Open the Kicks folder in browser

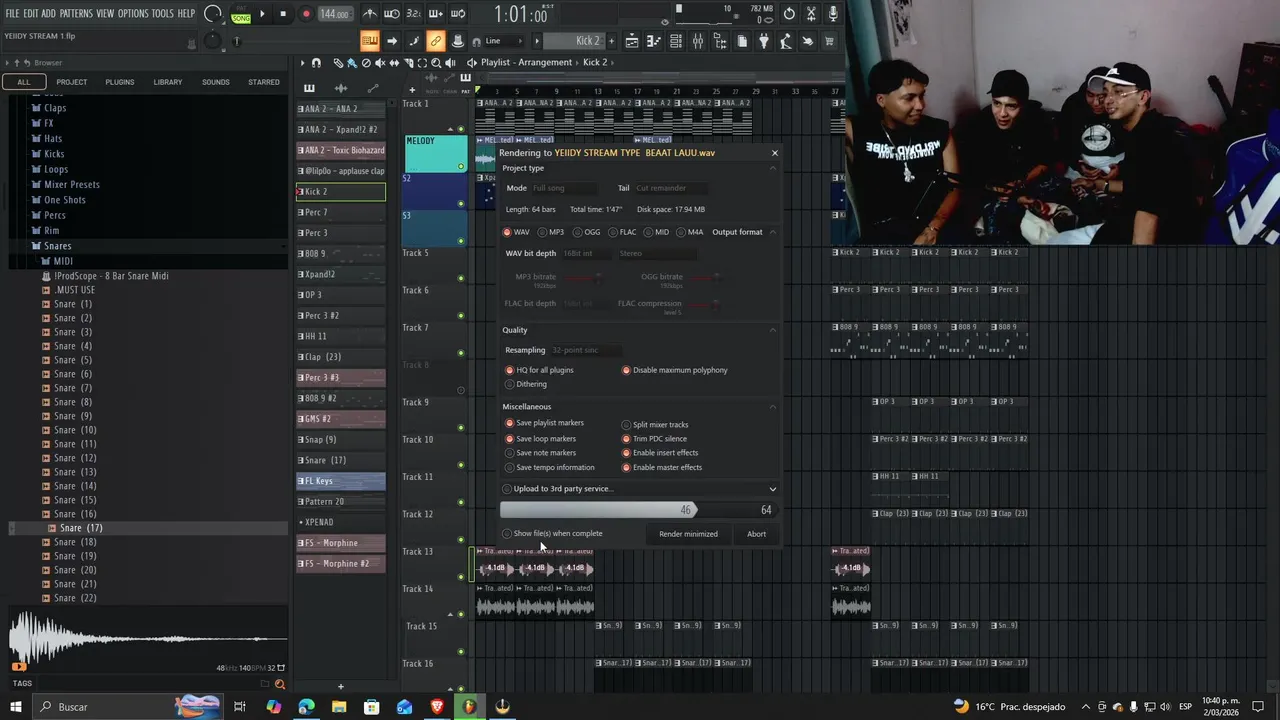click(54, 154)
